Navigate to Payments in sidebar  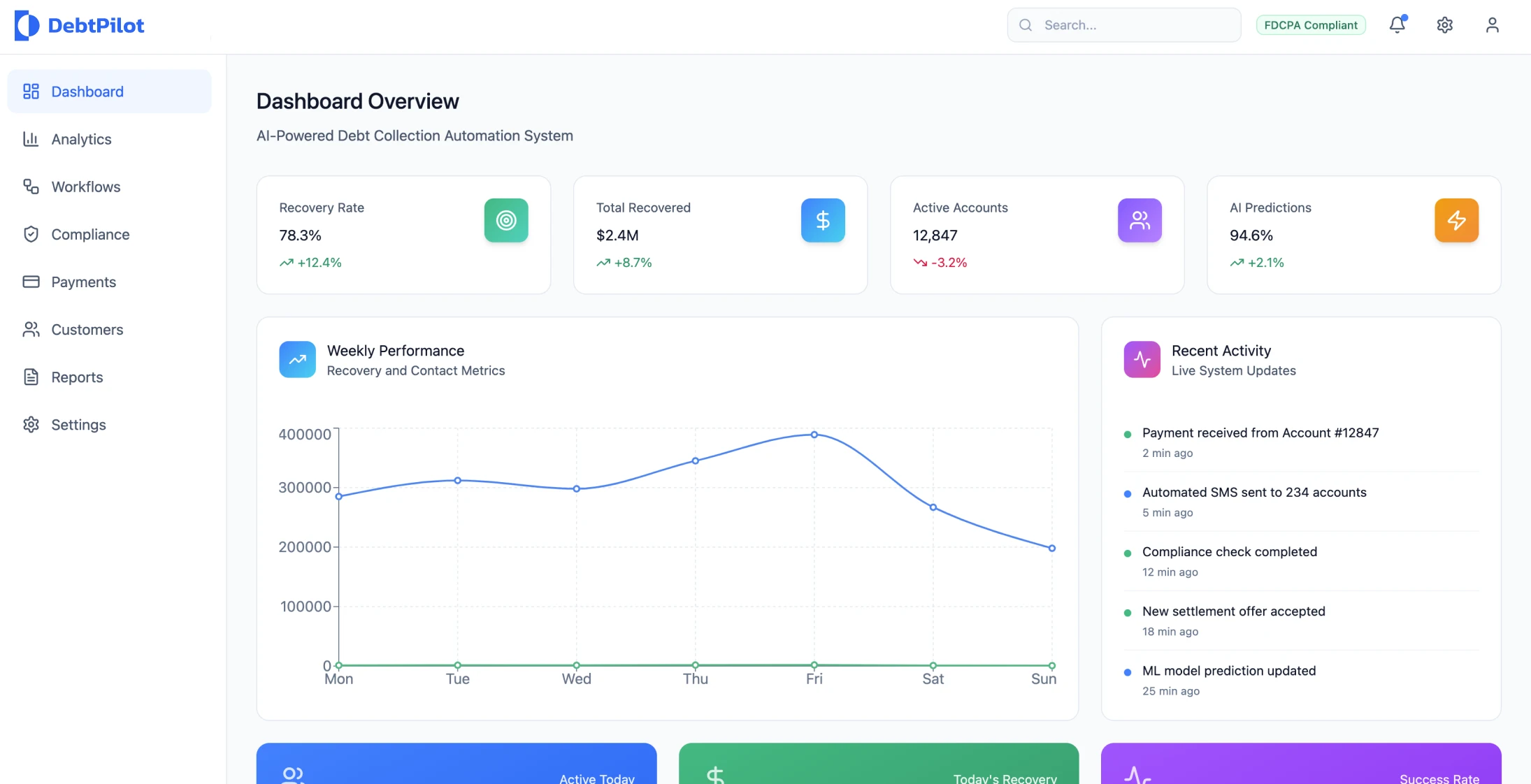(x=83, y=282)
